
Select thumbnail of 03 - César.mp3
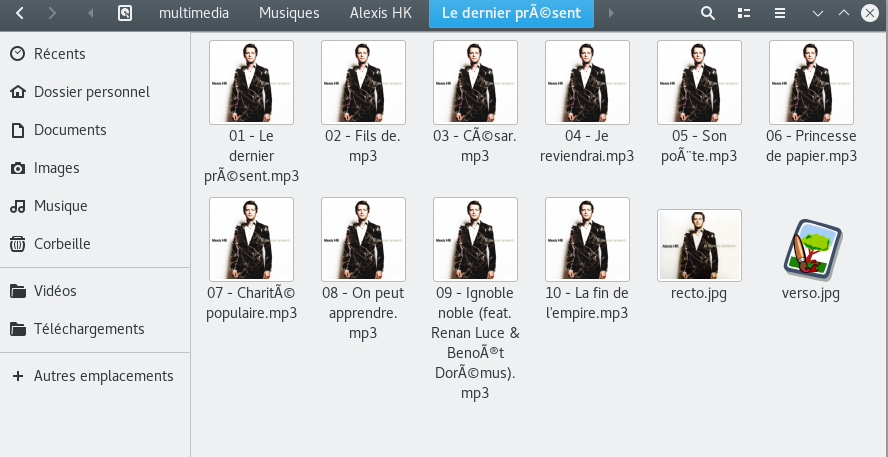tap(476, 82)
